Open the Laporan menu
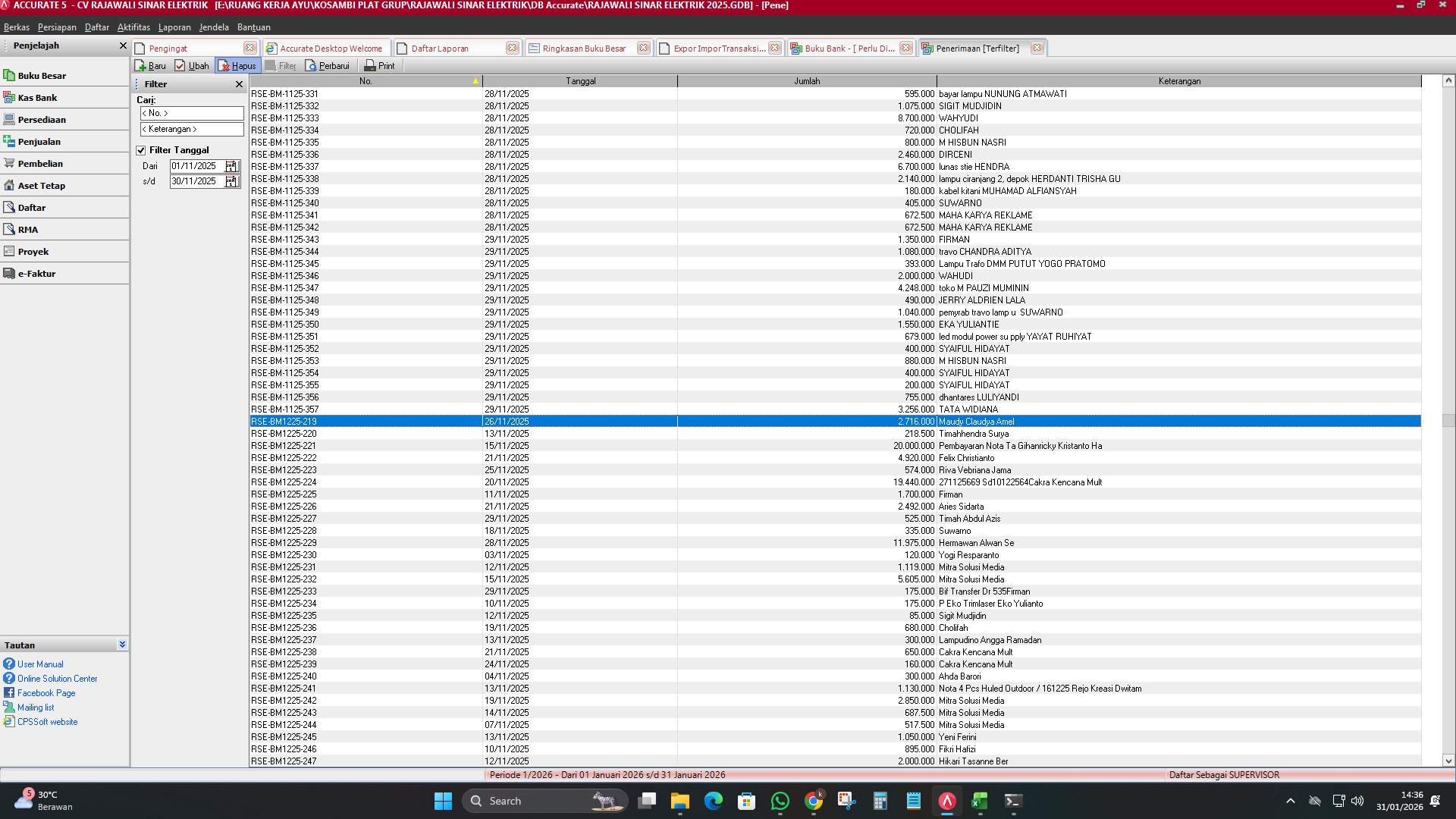 tap(174, 27)
